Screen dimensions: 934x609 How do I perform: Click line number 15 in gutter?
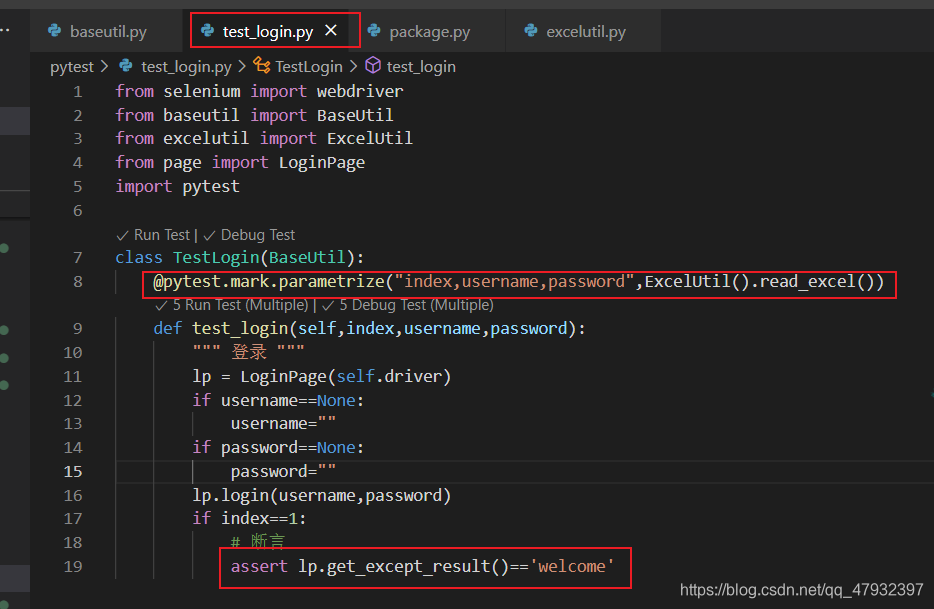73,471
